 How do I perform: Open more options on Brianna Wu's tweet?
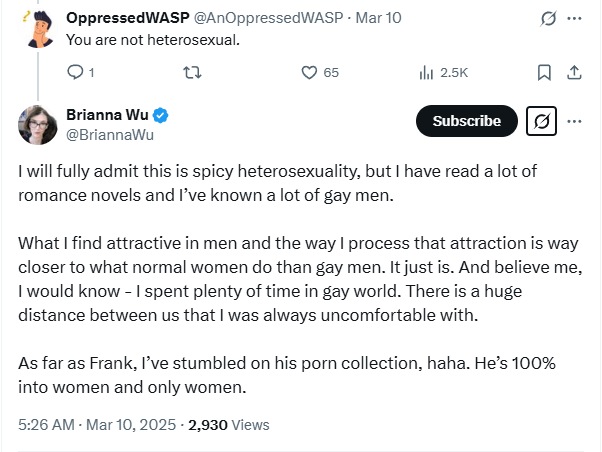(x=574, y=121)
